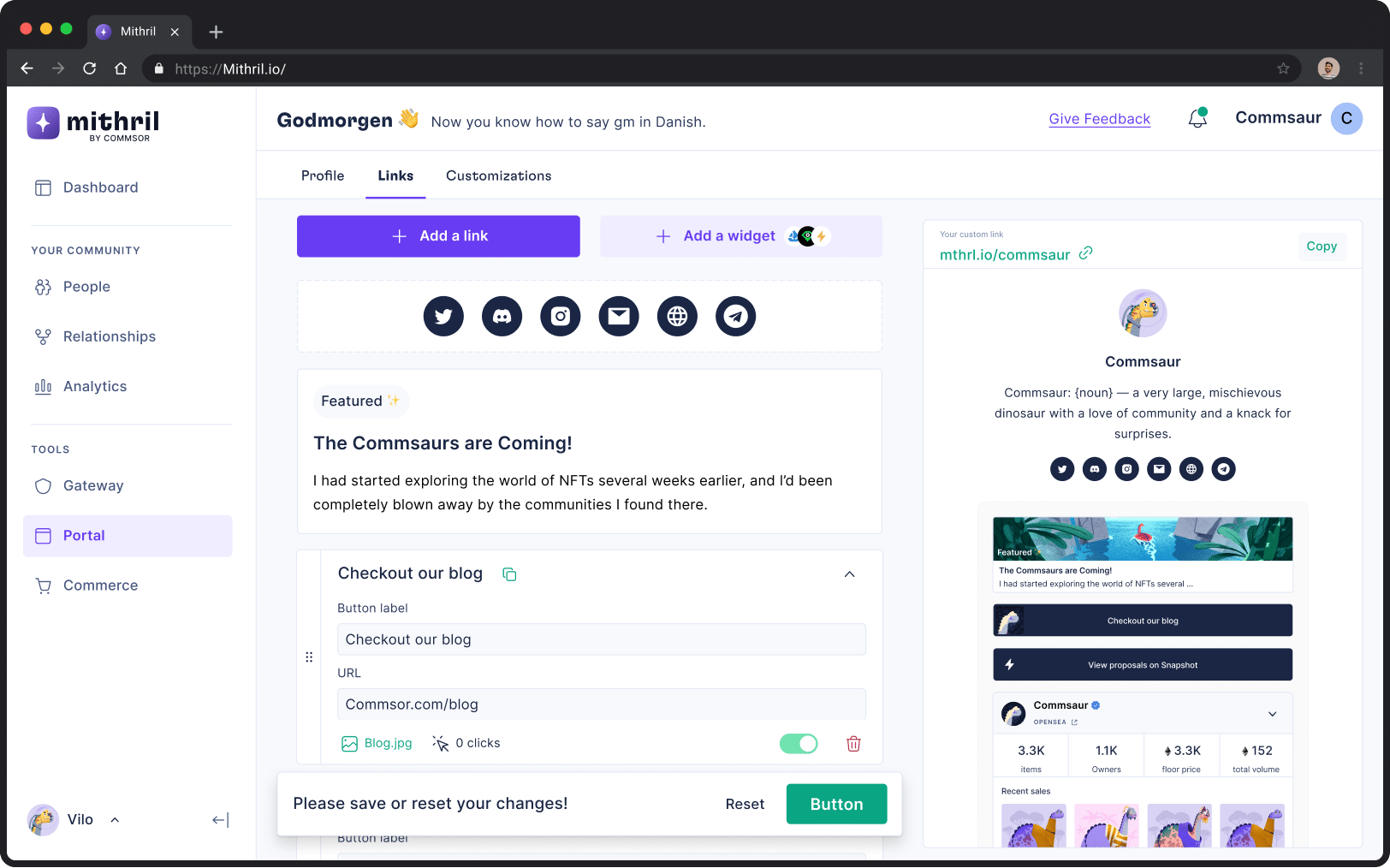Click Add a widget button
This screenshot has height=868, width=1390.
click(741, 236)
